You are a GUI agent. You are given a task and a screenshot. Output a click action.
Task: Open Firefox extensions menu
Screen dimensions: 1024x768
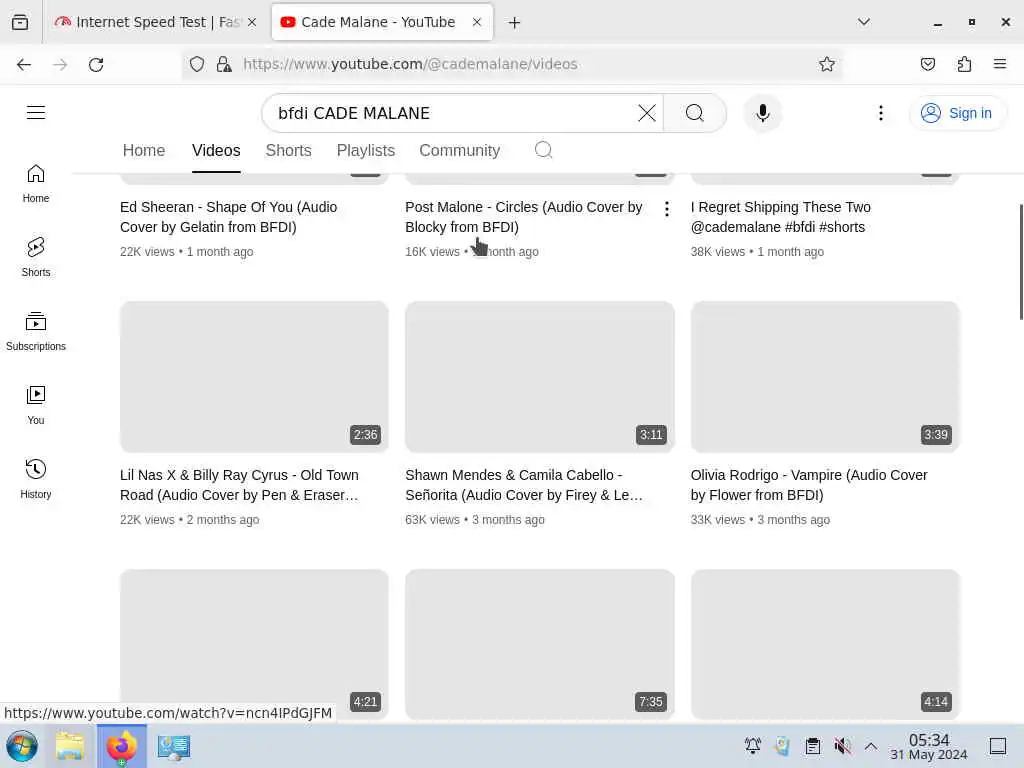964,64
